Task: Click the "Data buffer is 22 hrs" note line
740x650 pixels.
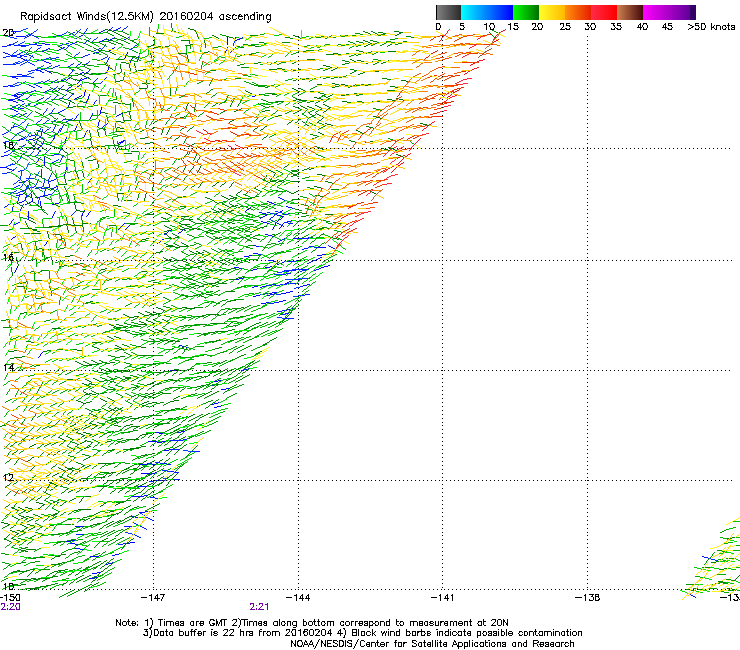Action: [362, 633]
